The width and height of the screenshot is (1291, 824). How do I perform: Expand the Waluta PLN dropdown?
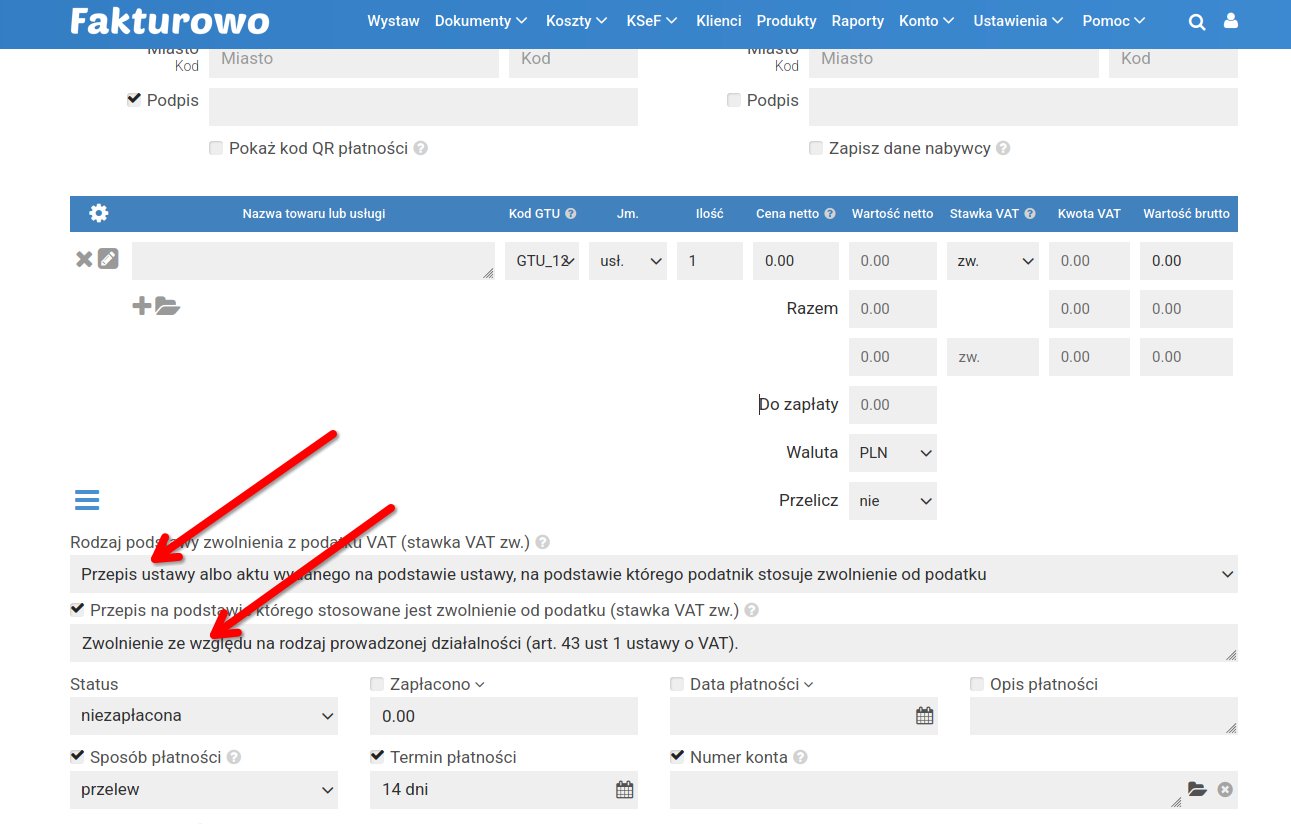(892, 453)
